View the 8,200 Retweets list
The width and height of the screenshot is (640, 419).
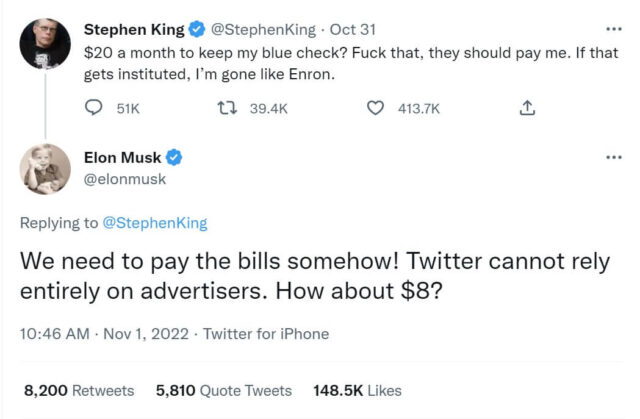pyautogui.click(x=79, y=390)
